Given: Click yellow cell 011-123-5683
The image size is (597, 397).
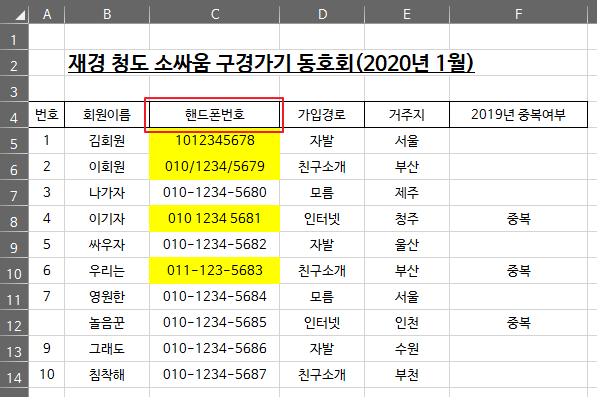Looking at the screenshot, I should [215, 271].
